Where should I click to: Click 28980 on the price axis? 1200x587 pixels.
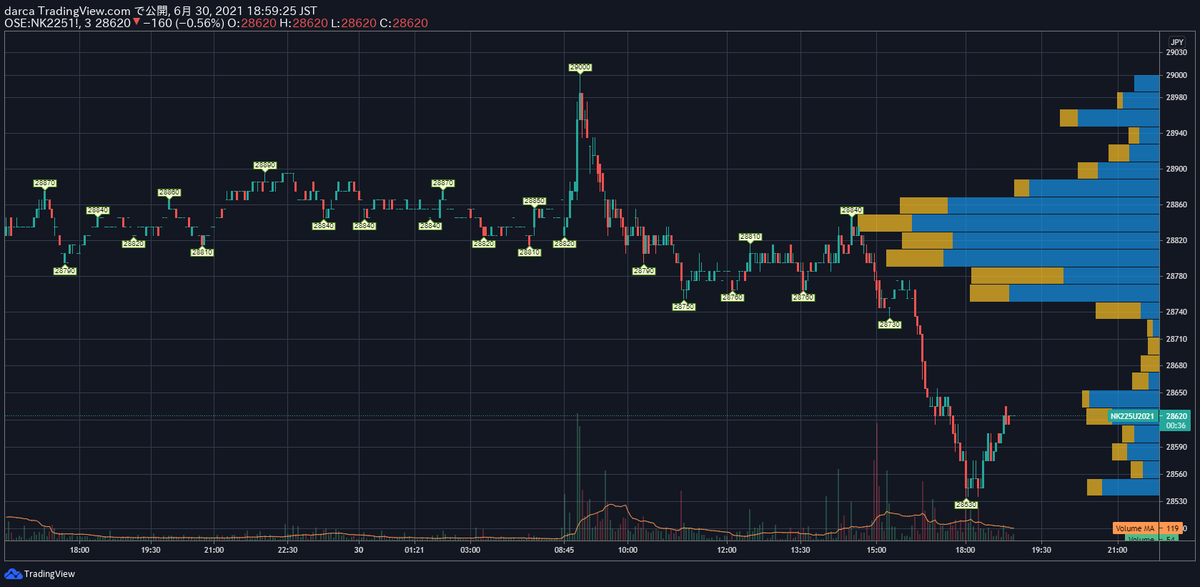(x=1176, y=97)
